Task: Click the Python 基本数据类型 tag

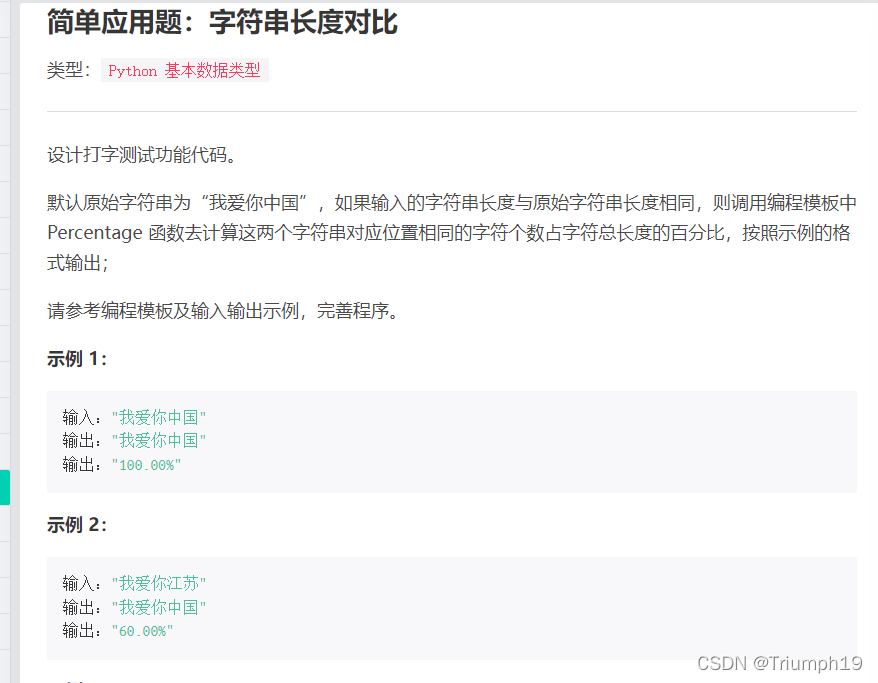Action: 185,71
